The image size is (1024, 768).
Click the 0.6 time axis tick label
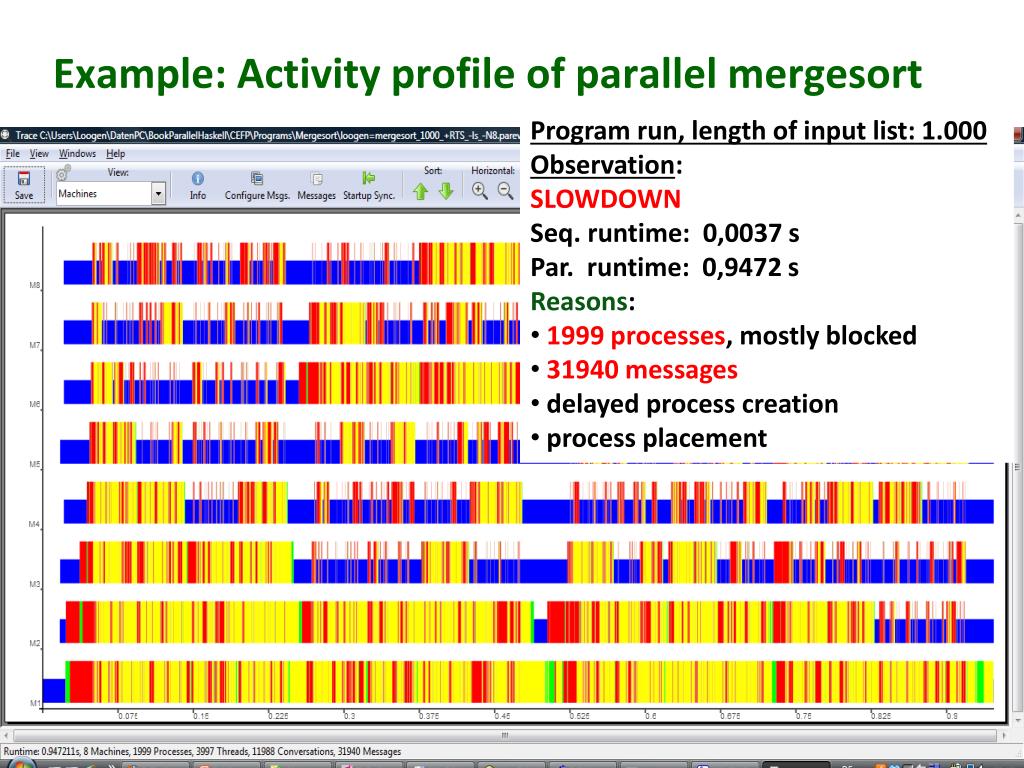(x=650, y=716)
